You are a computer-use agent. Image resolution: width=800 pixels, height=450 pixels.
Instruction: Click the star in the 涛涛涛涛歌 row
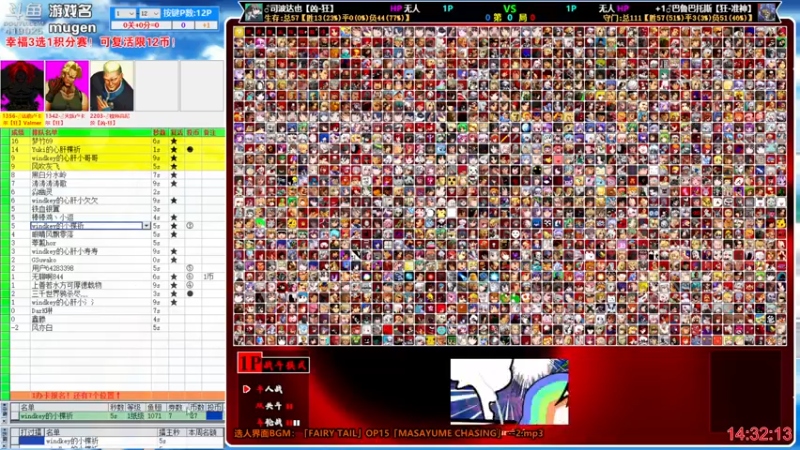pyautogui.click(x=174, y=183)
